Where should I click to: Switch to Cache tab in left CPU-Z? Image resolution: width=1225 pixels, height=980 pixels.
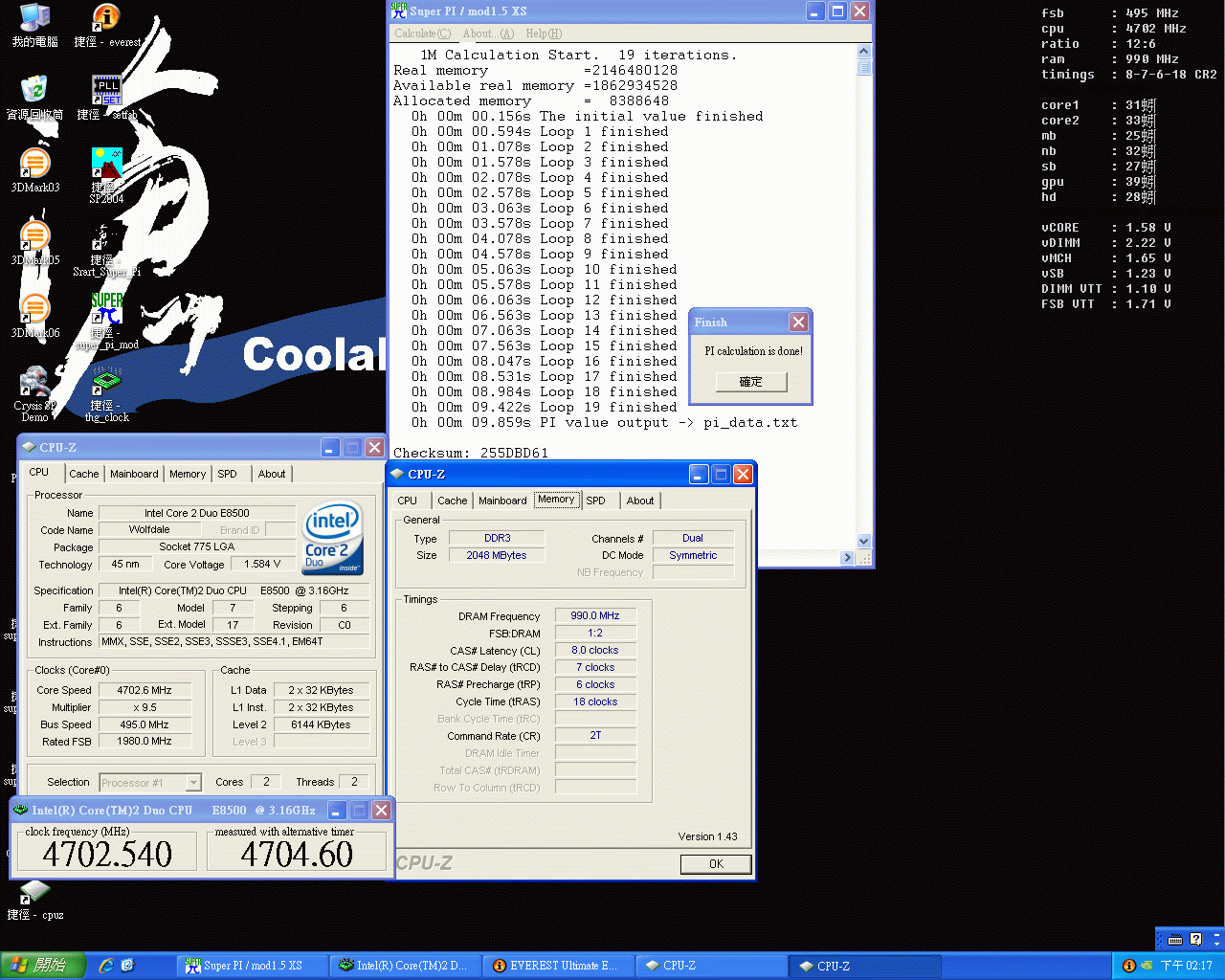click(83, 474)
